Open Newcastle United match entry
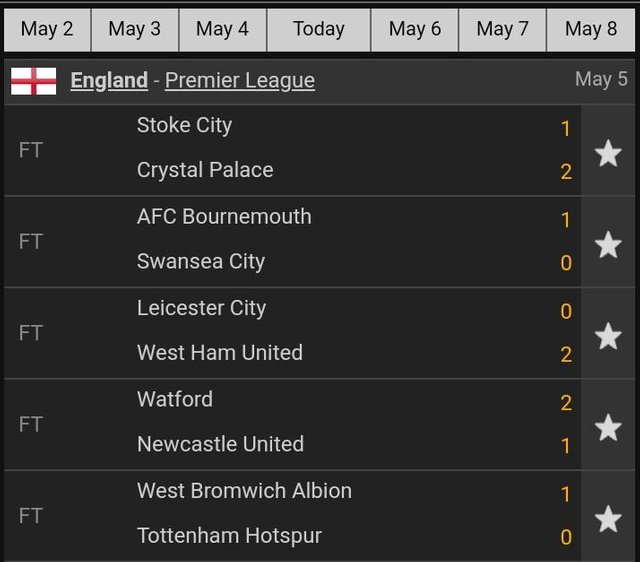Viewport: 640px width, 562px height. (x=292, y=424)
